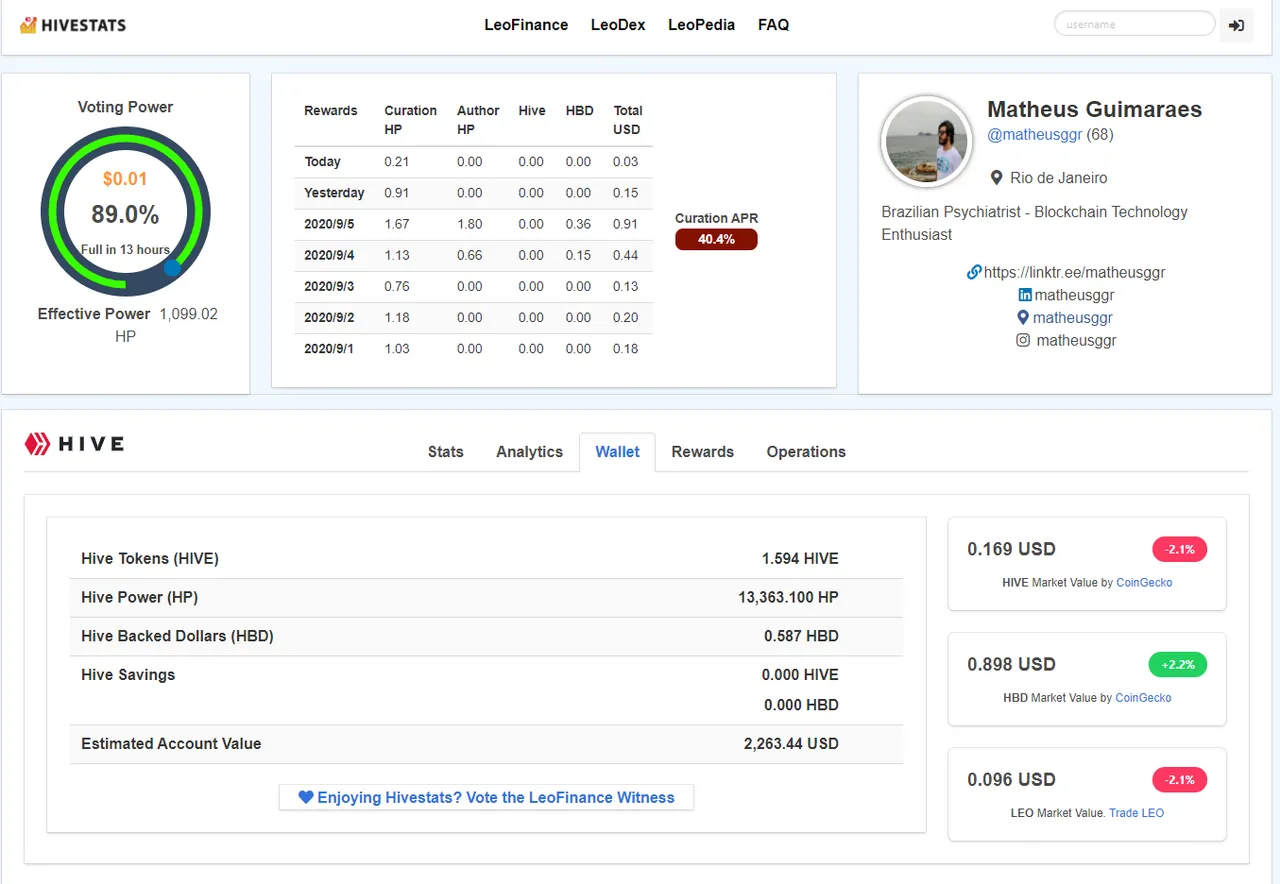Click the 2020/9/3 row date
Image resolution: width=1280 pixels, height=884 pixels.
pos(329,286)
